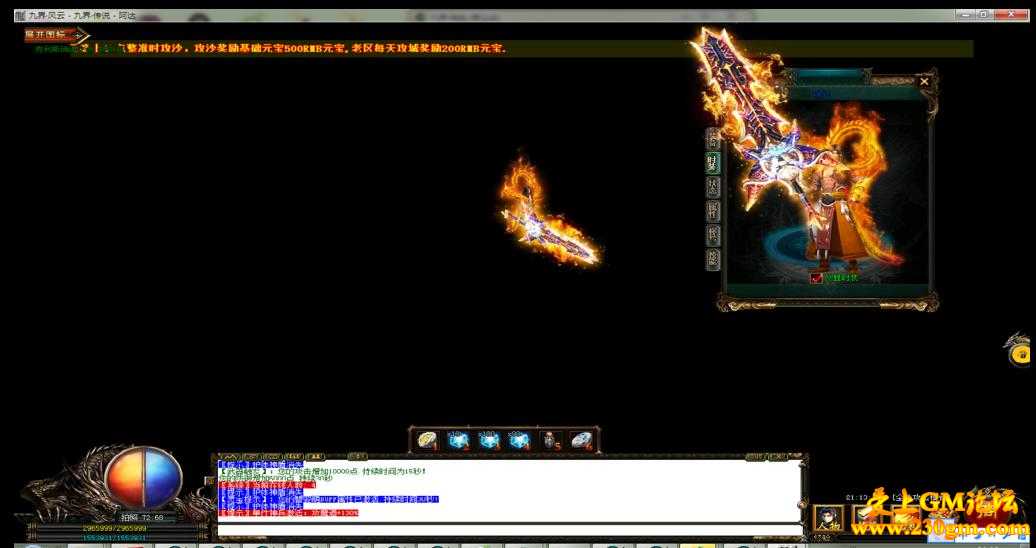Screen dimensions: 1036x548
Task: Select the second chat channel tab
Action: click(251, 457)
